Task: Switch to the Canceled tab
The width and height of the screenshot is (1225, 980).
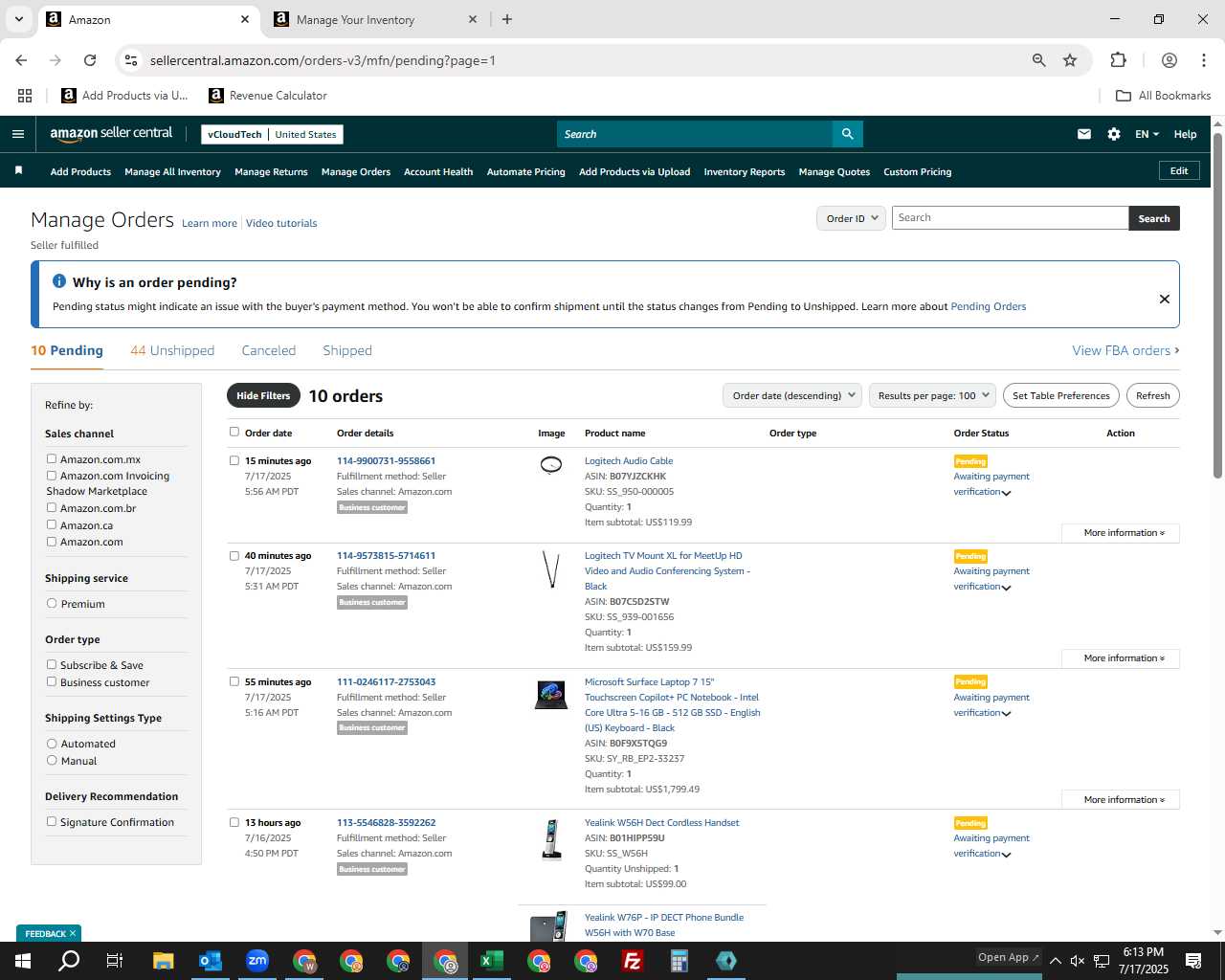Action: [x=269, y=350]
